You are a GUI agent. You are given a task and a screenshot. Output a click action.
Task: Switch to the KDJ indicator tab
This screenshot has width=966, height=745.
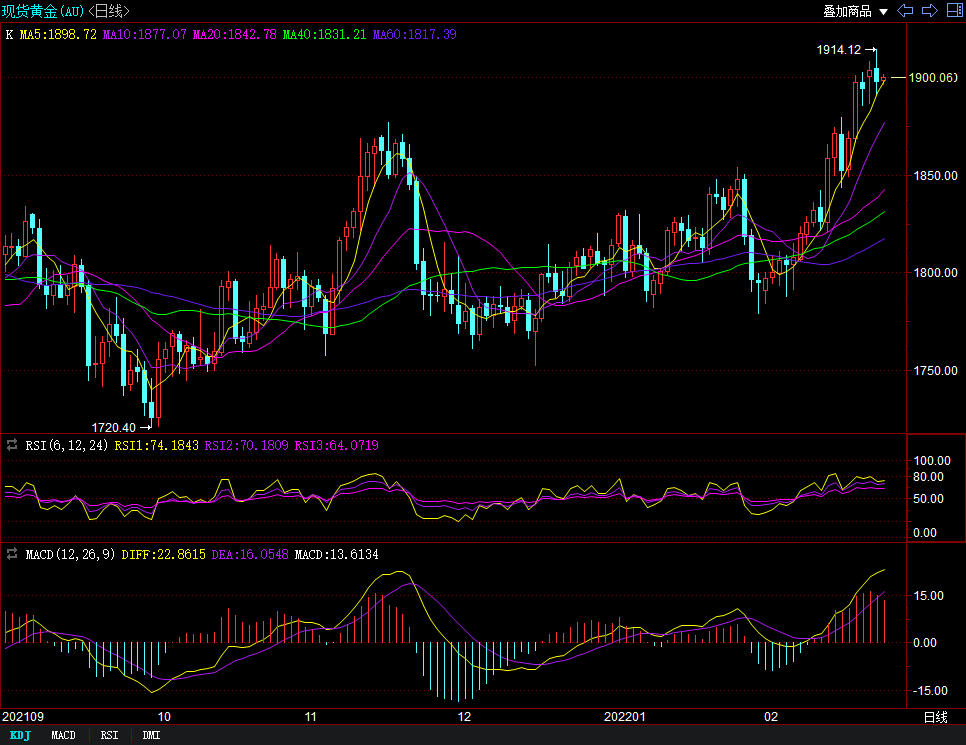tap(20, 736)
